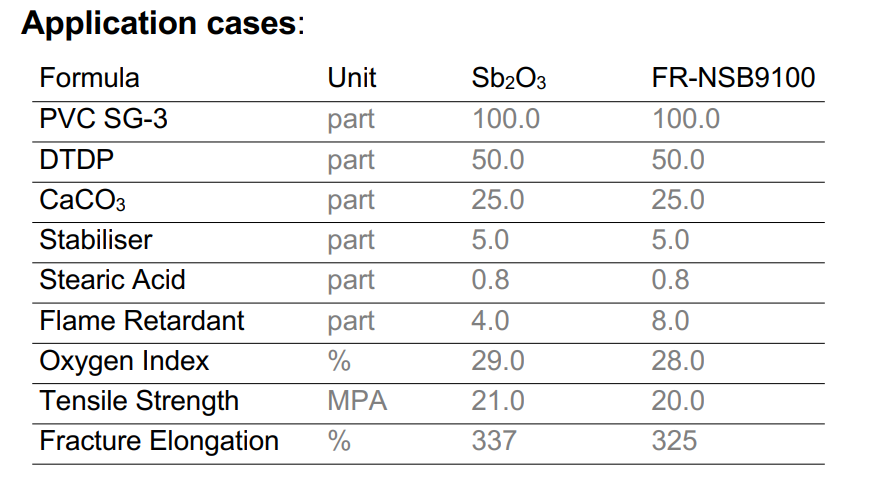Image resolution: width=895 pixels, height=480 pixels.
Task: Select the 4.0 Flame Retardant value
Action: 490,321
